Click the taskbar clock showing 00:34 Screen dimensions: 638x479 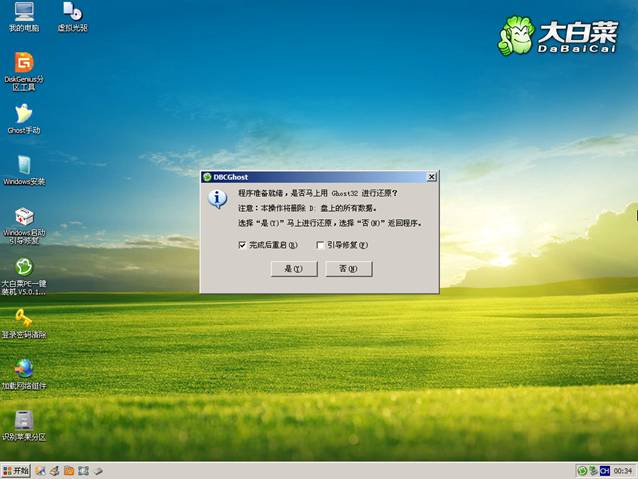tap(623, 471)
